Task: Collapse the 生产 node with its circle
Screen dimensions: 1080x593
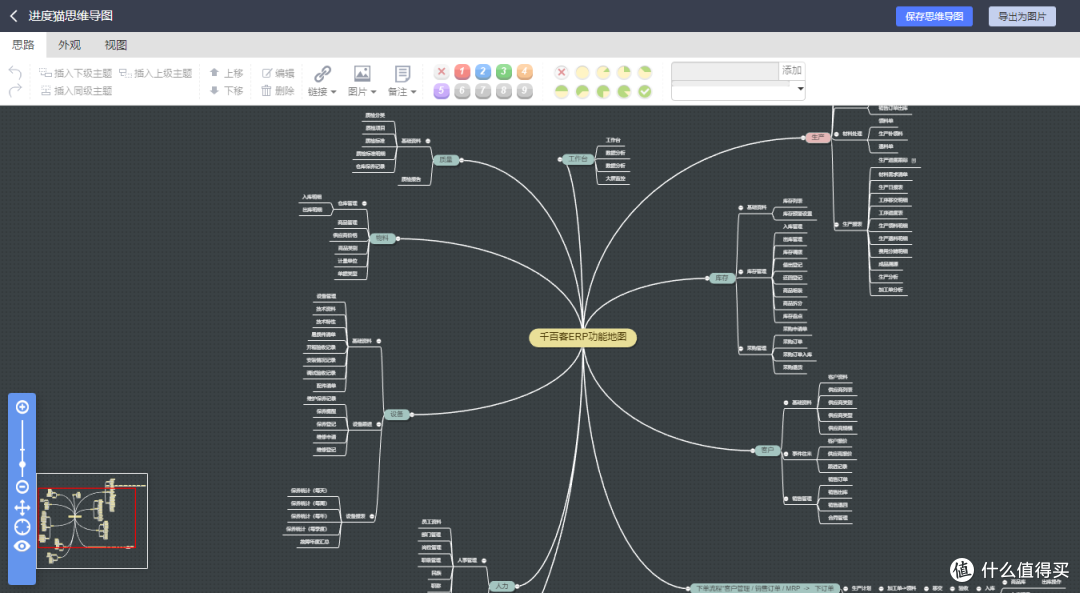Action: 804,138
